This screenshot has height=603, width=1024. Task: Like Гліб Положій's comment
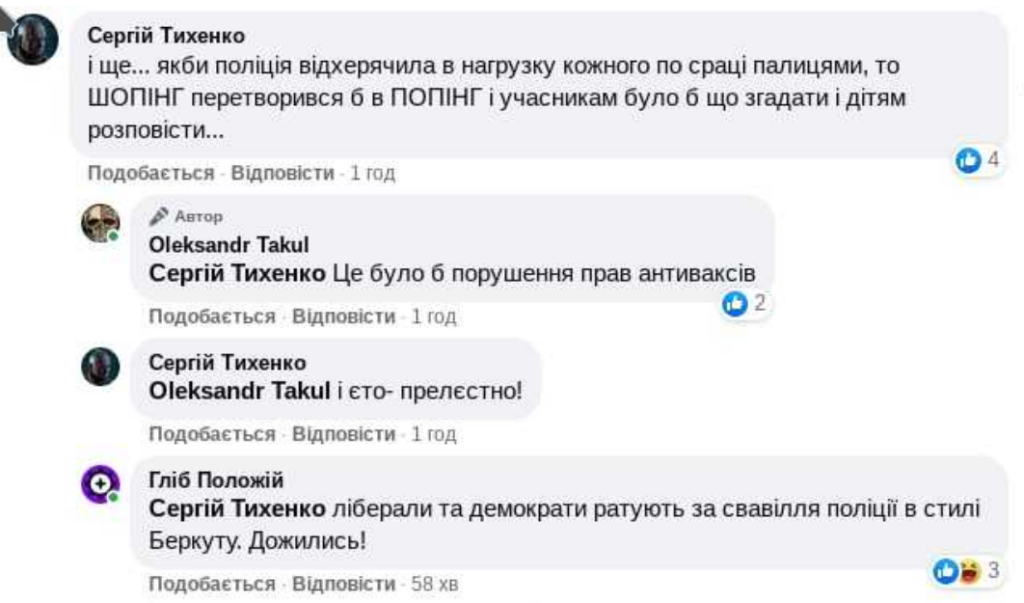[x=211, y=584]
